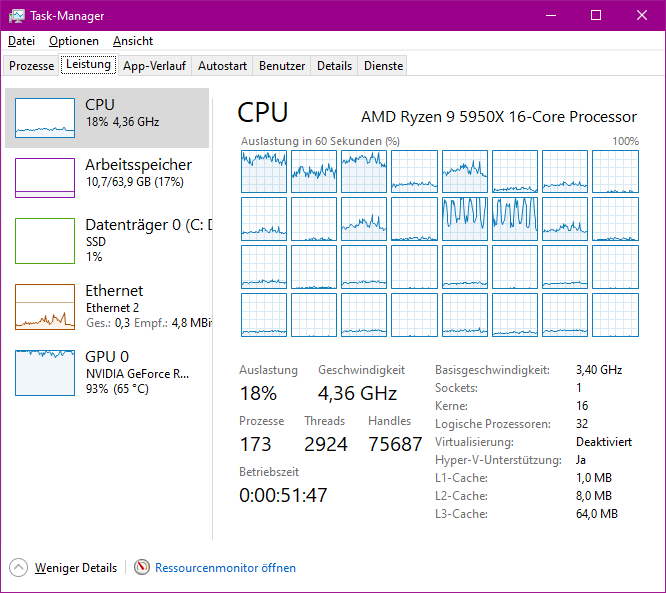Select the Ethernet 2 network entry
The width and height of the screenshot is (666, 593).
(107, 306)
